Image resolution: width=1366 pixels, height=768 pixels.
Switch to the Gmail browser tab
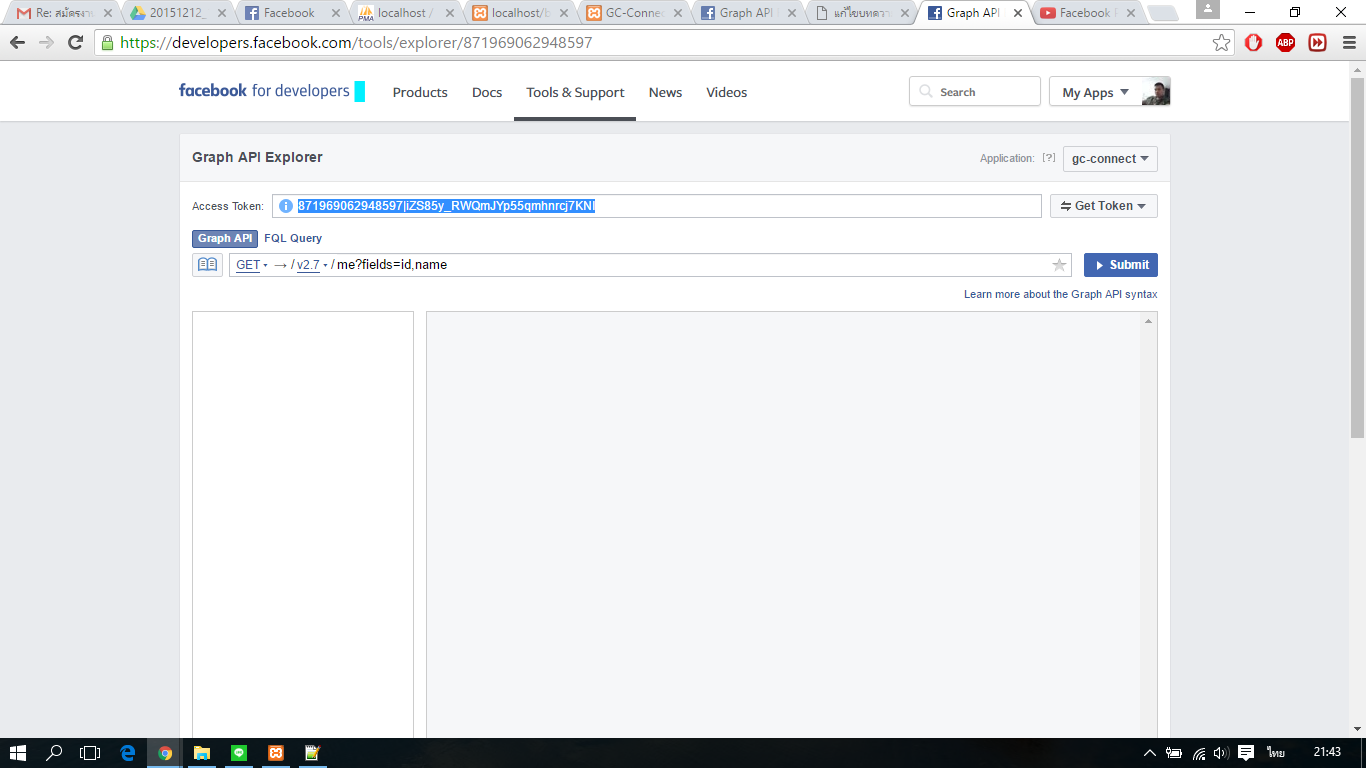(62, 13)
